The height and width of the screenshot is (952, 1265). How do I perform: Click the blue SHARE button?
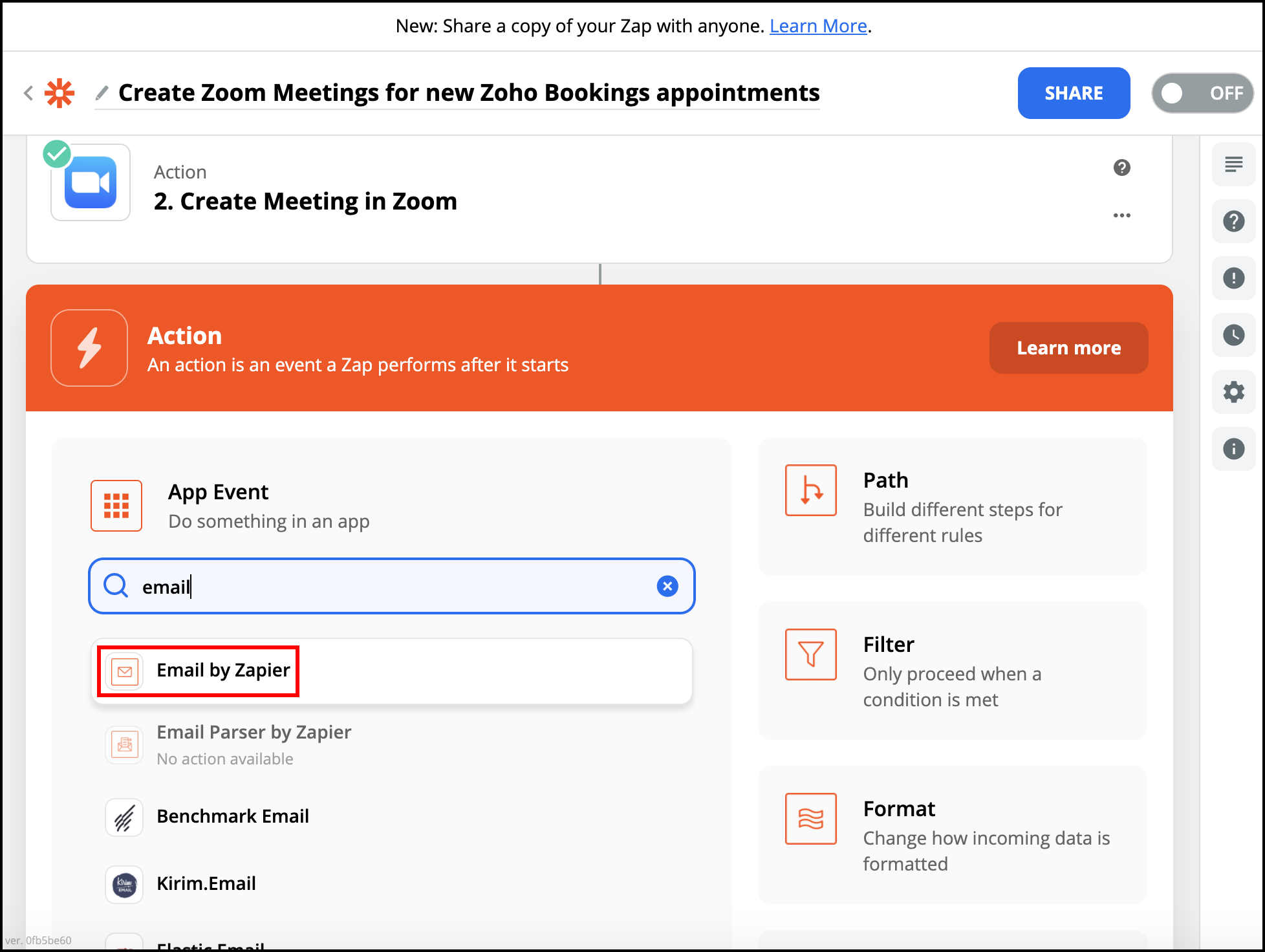coord(1074,93)
